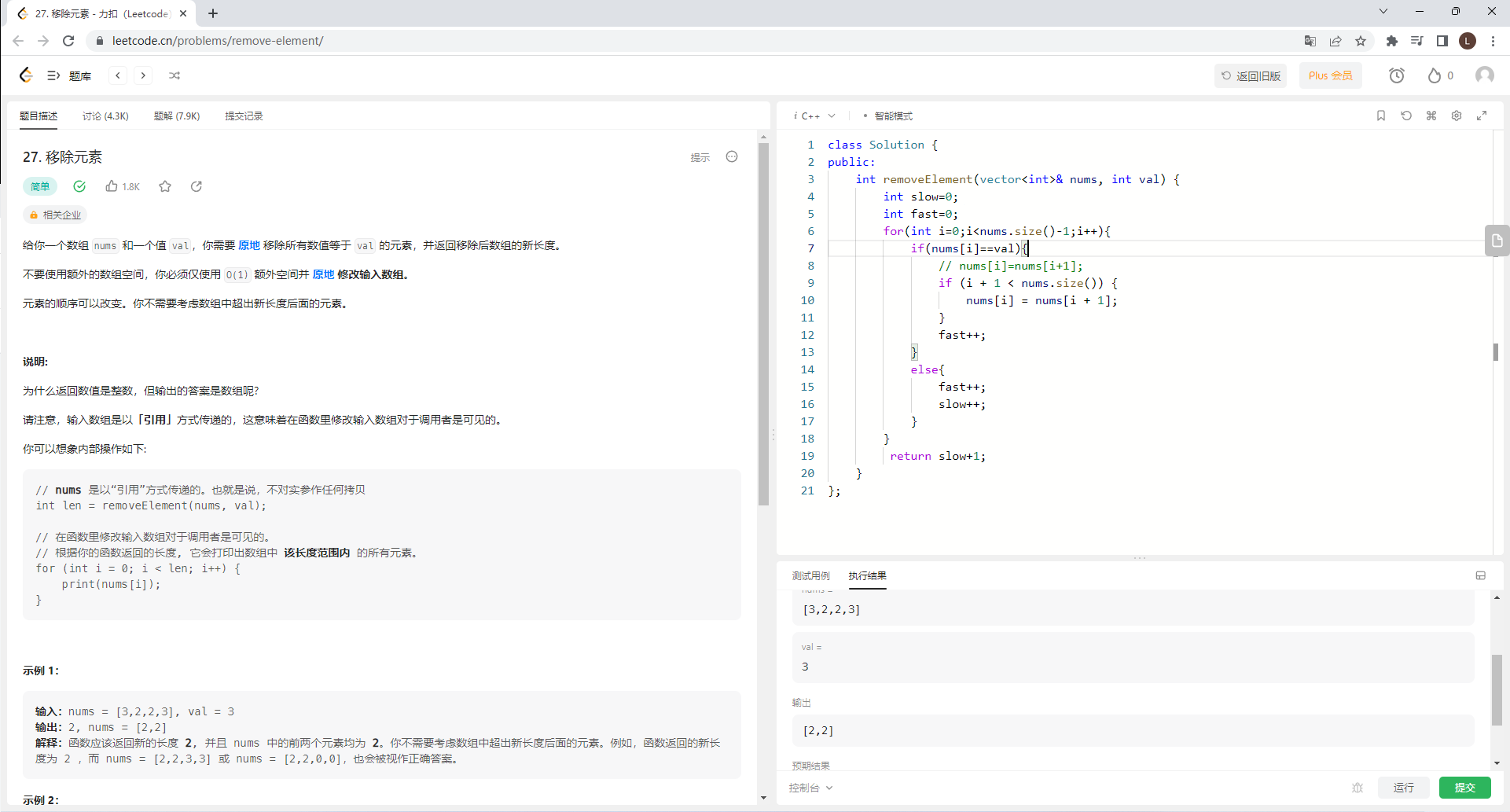The image size is (1510, 812).
Task: Expand the code editor to fullscreen
Action: point(1482,116)
